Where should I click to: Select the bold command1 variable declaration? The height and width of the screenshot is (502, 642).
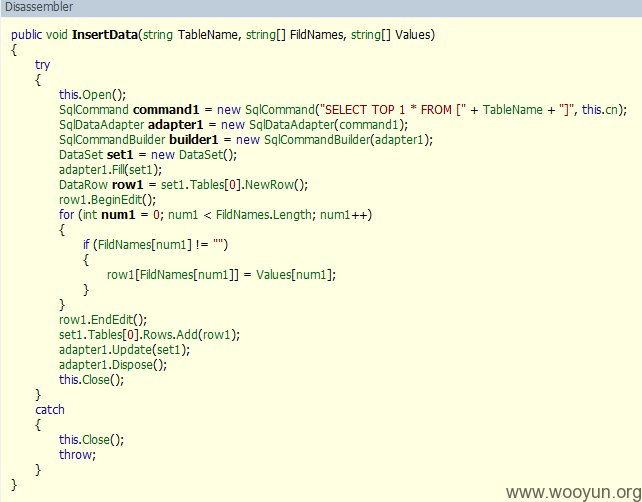[x=166, y=110]
